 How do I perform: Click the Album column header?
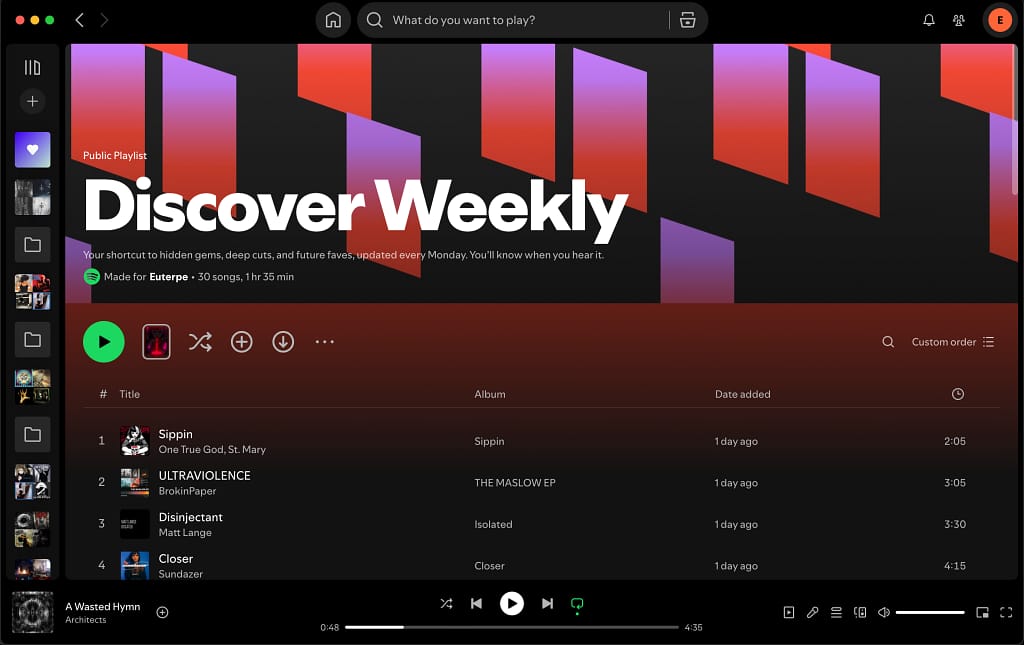[x=490, y=394]
